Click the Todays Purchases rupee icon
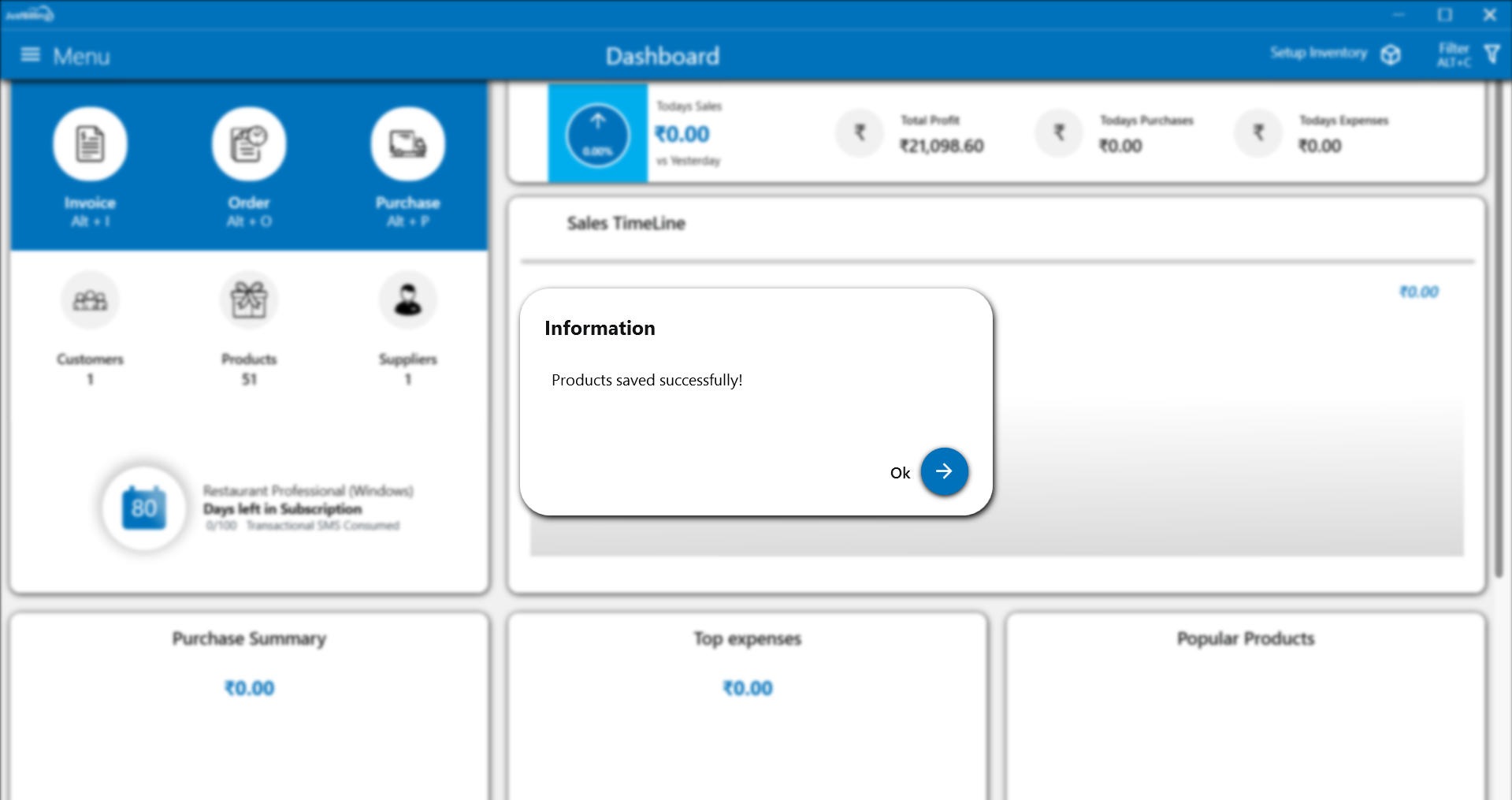The width and height of the screenshot is (1512, 800). (1059, 132)
